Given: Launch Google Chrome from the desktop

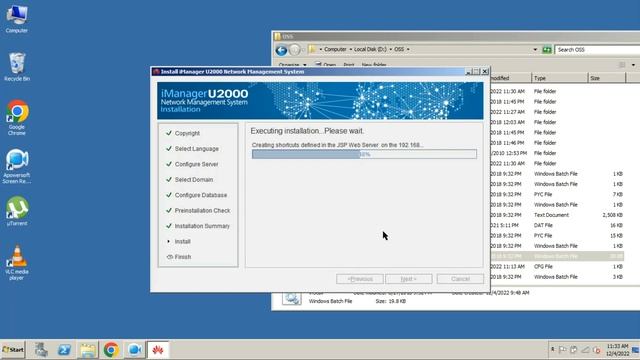Looking at the screenshot, I should pyautogui.click(x=17, y=118).
